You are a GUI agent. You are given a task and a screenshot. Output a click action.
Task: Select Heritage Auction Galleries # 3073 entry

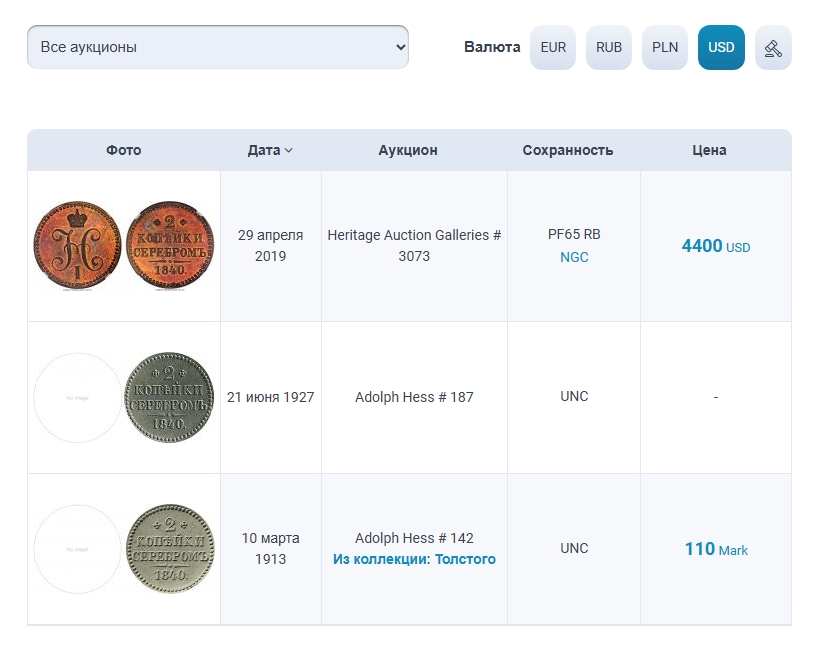(414, 246)
